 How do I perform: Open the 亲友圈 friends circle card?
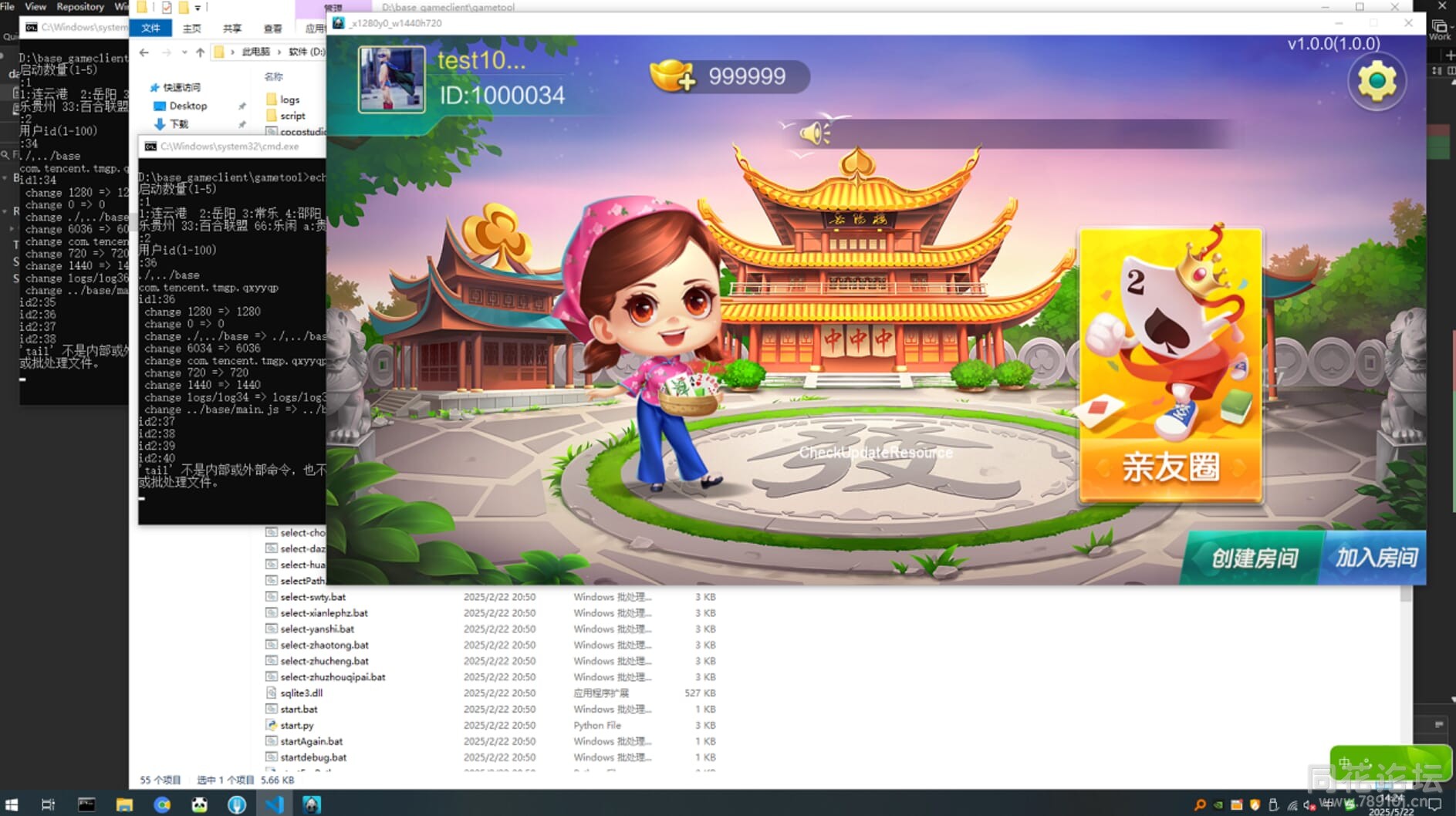tap(1171, 365)
